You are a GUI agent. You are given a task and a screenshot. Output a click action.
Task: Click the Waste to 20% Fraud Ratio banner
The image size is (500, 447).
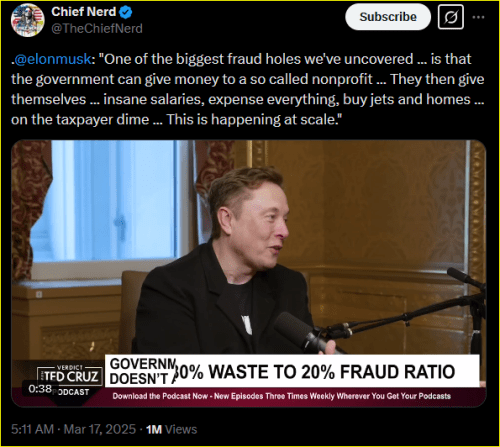tap(315, 372)
